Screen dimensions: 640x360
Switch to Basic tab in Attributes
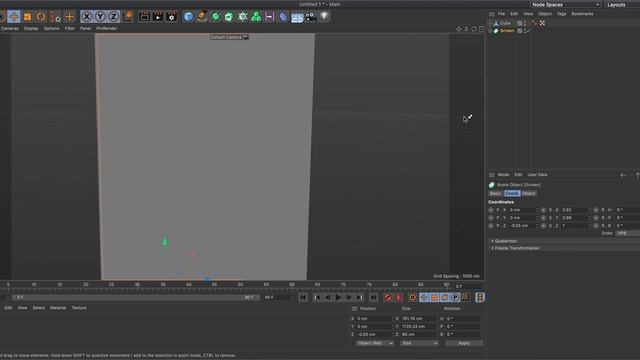click(496, 193)
